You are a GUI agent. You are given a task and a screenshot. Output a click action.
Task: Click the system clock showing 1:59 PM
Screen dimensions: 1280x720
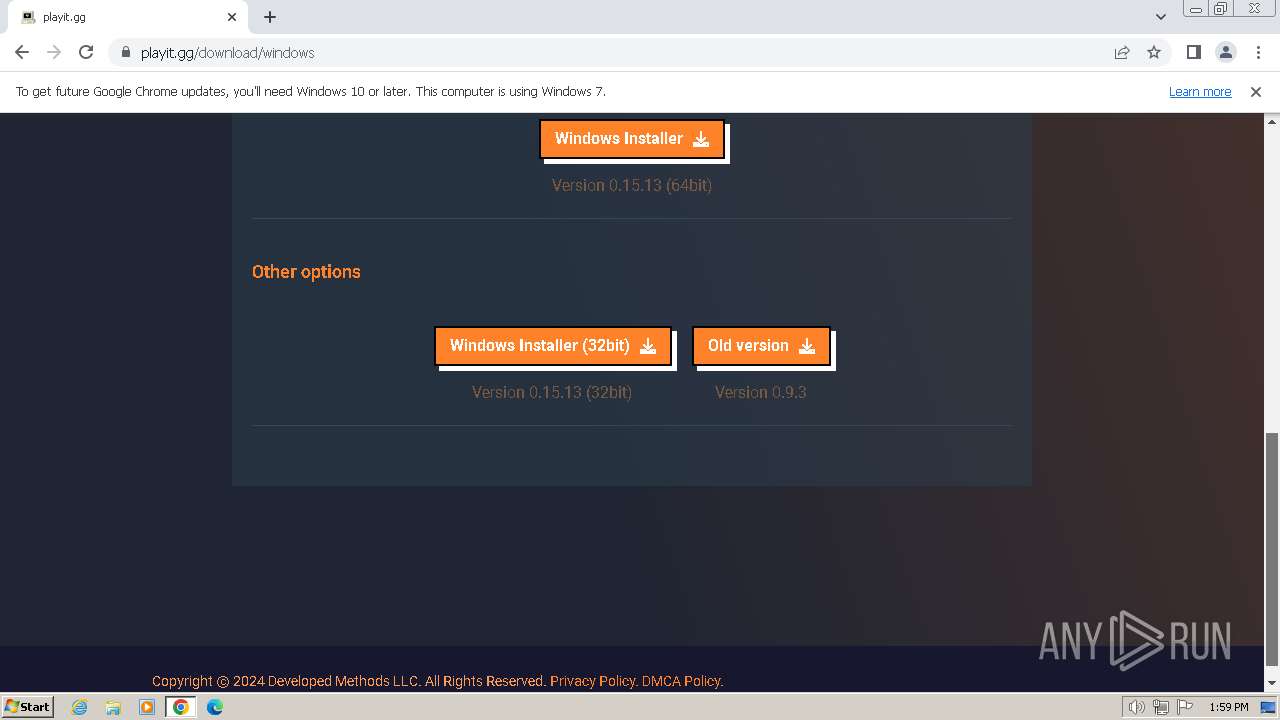click(x=1229, y=707)
